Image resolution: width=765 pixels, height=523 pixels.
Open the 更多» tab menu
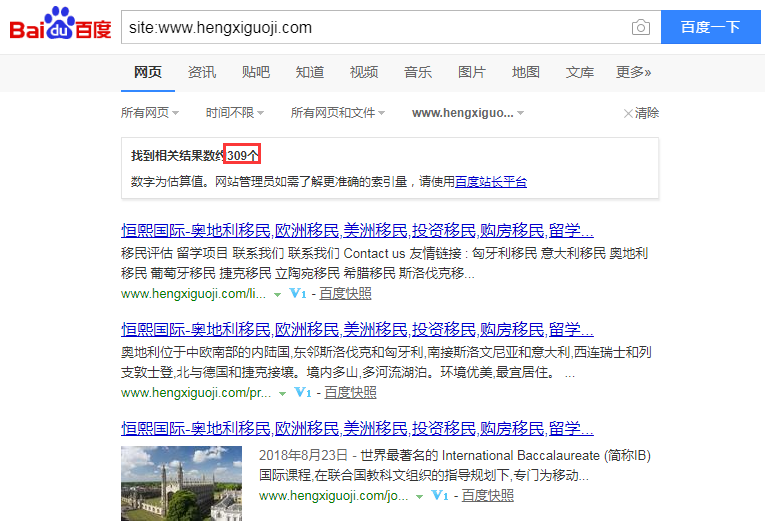[x=633, y=72]
